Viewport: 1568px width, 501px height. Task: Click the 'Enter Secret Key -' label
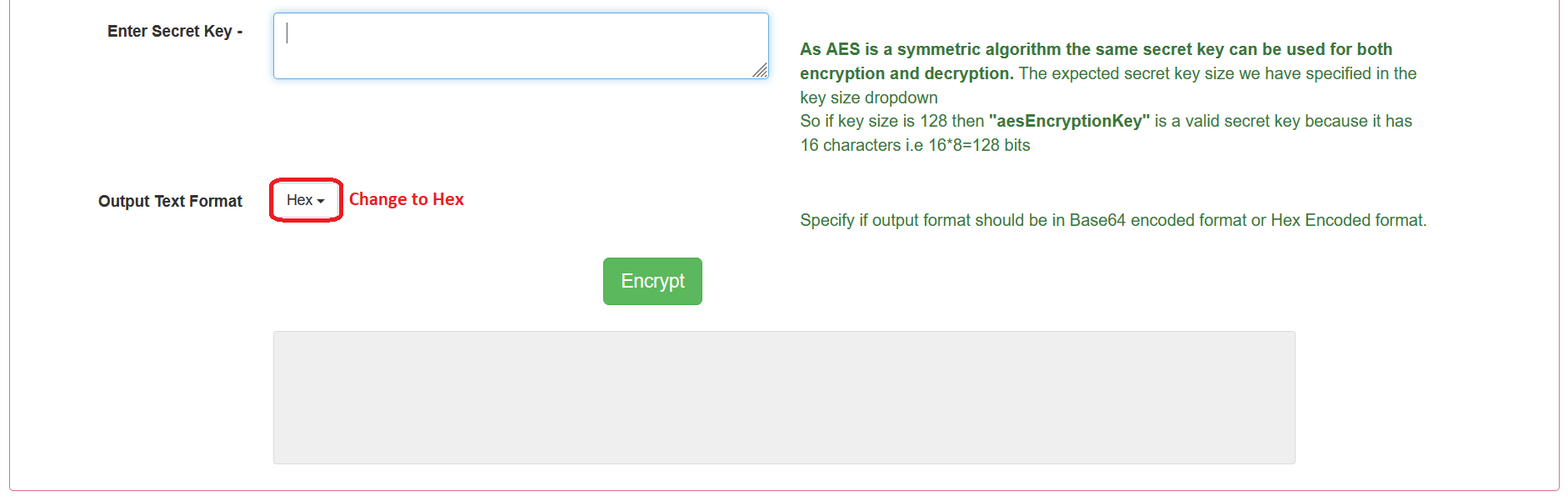click(x=174, y=31)
